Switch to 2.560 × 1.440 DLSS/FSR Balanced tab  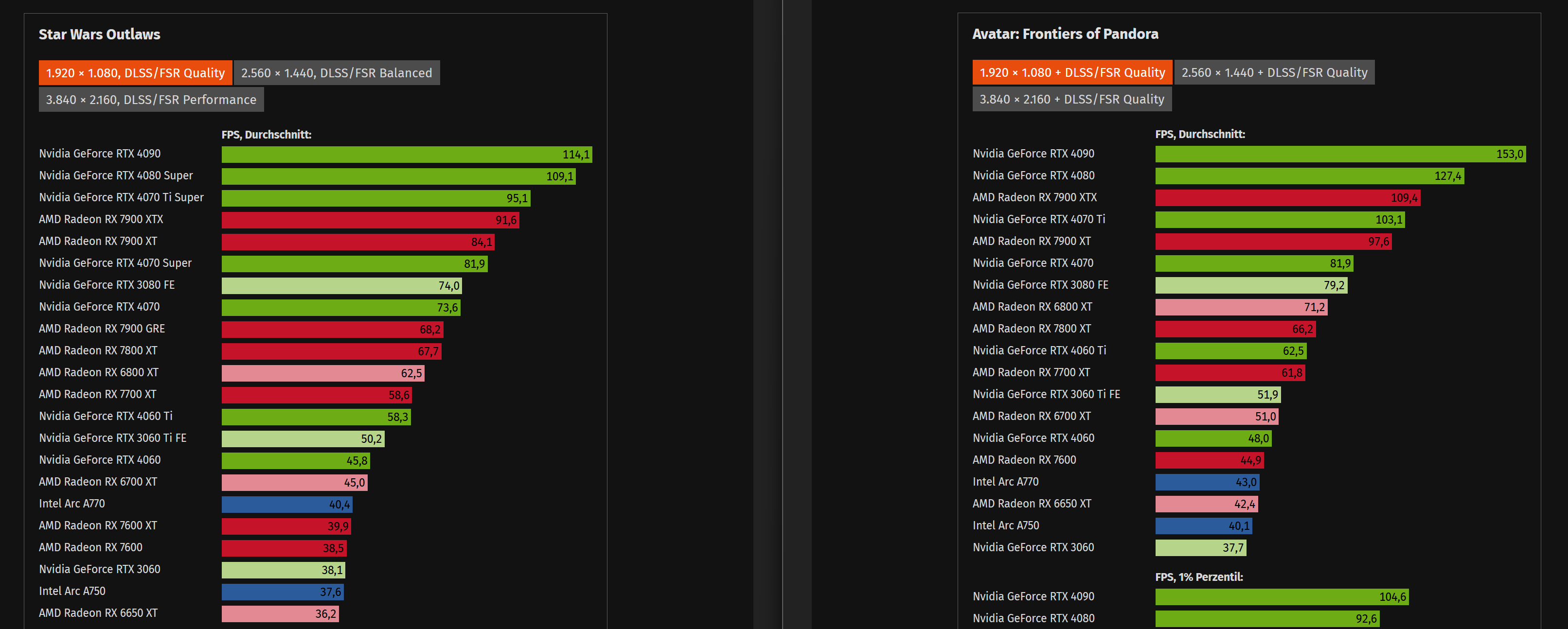pos(336,73)
